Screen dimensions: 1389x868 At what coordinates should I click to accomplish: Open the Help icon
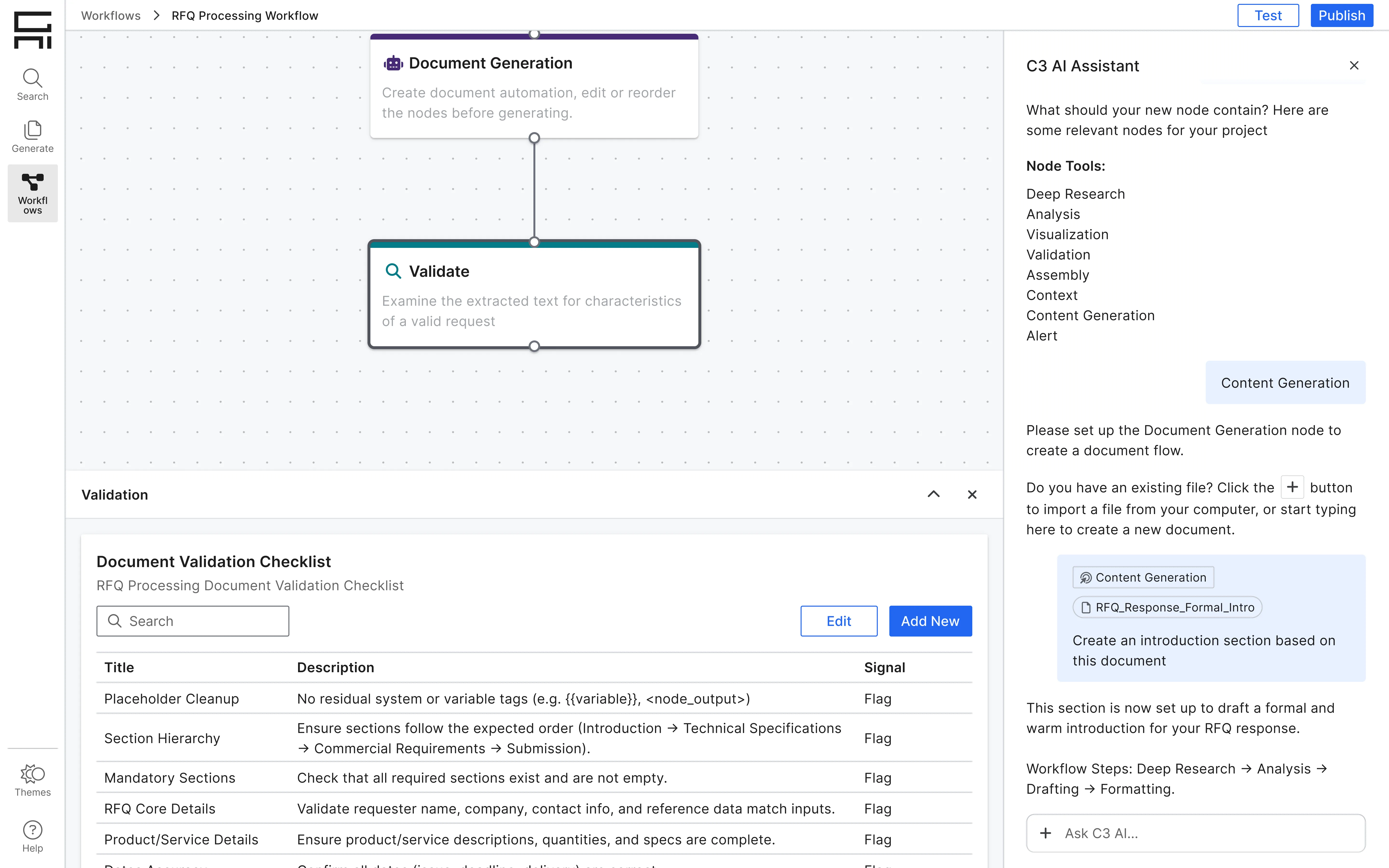[x=33, y=836]
